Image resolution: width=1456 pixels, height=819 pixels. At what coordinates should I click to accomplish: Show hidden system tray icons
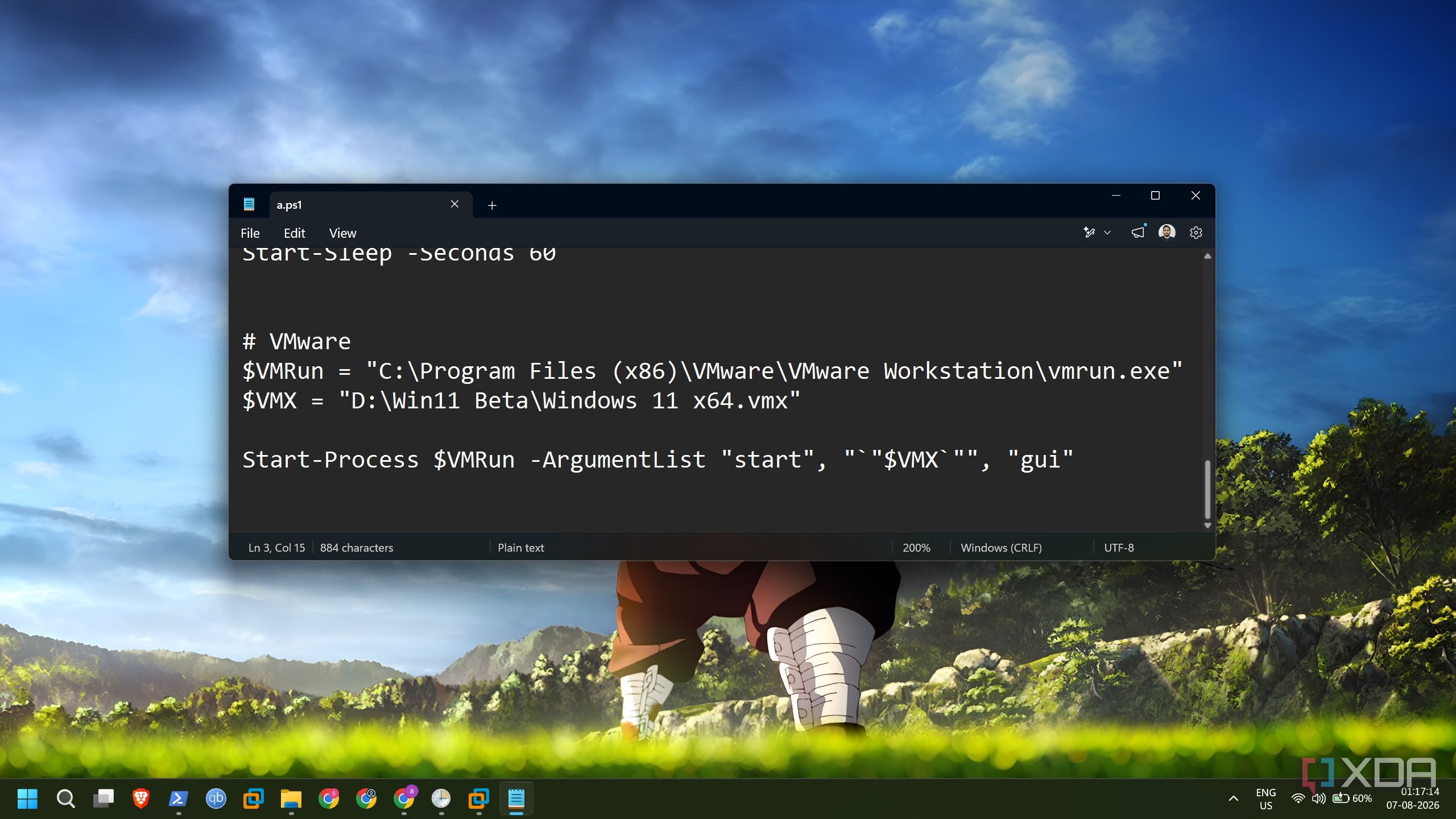coord(1233,799)
